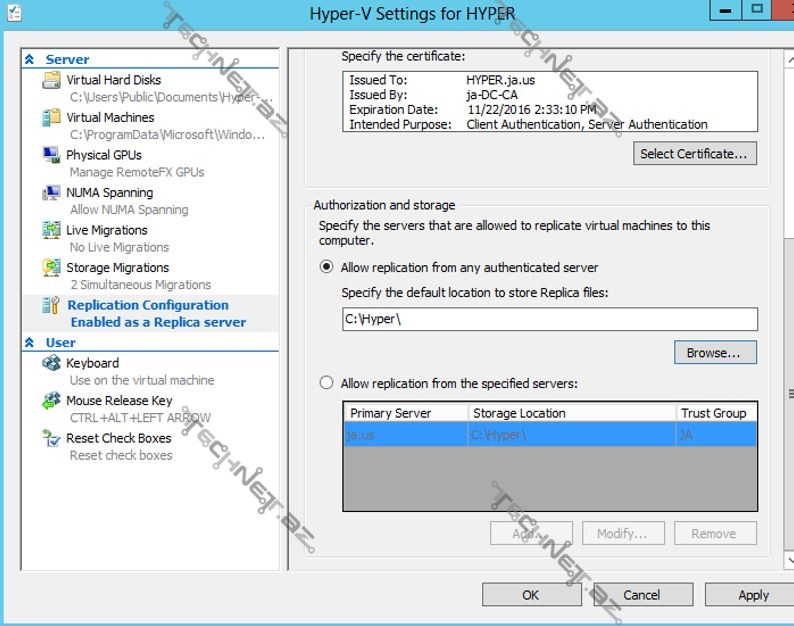Click the default Replica storage location field

548,319
